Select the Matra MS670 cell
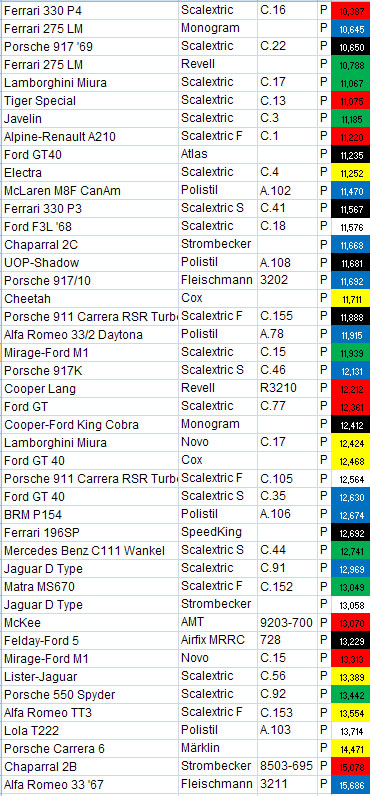 (90, 587)
